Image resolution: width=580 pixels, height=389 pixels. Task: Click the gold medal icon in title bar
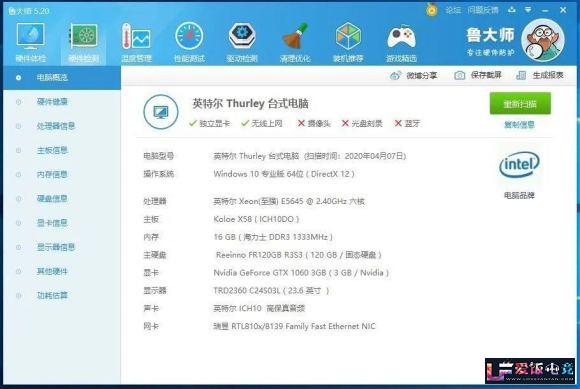(431, 10)
